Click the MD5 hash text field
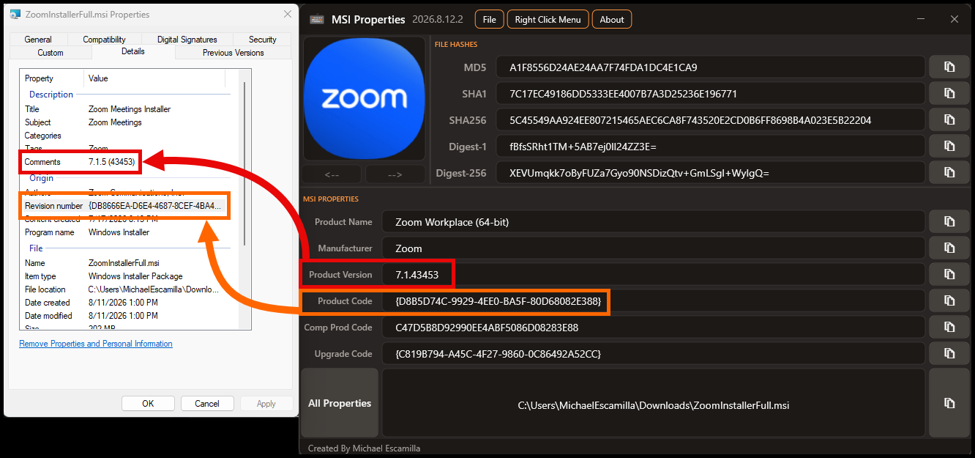Viewport: 975px width, 458px height. pos(710,67)
